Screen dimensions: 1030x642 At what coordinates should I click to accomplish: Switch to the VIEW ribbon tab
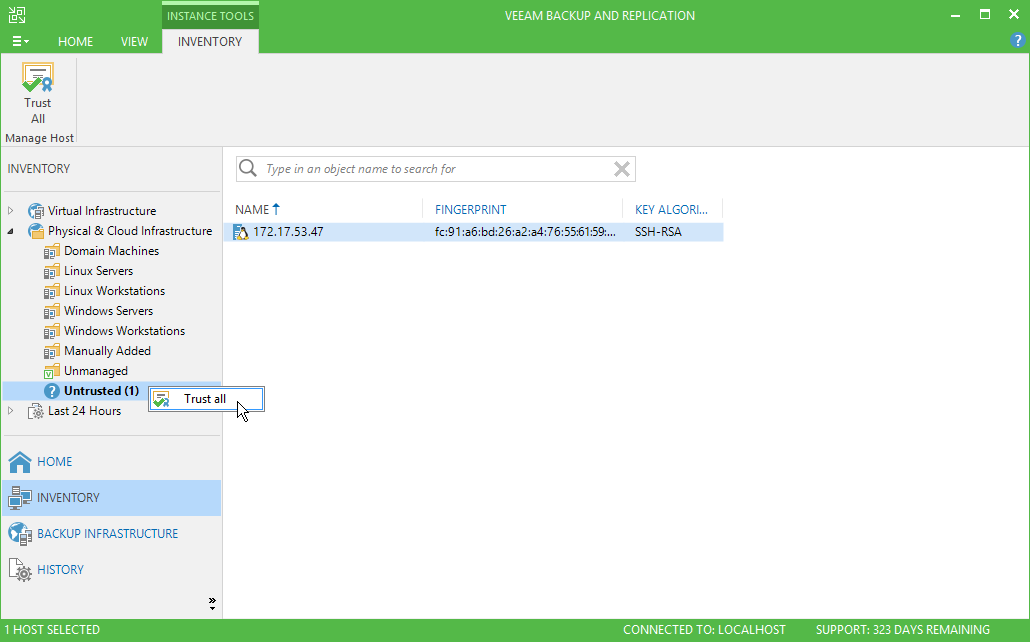click(134, 41)
